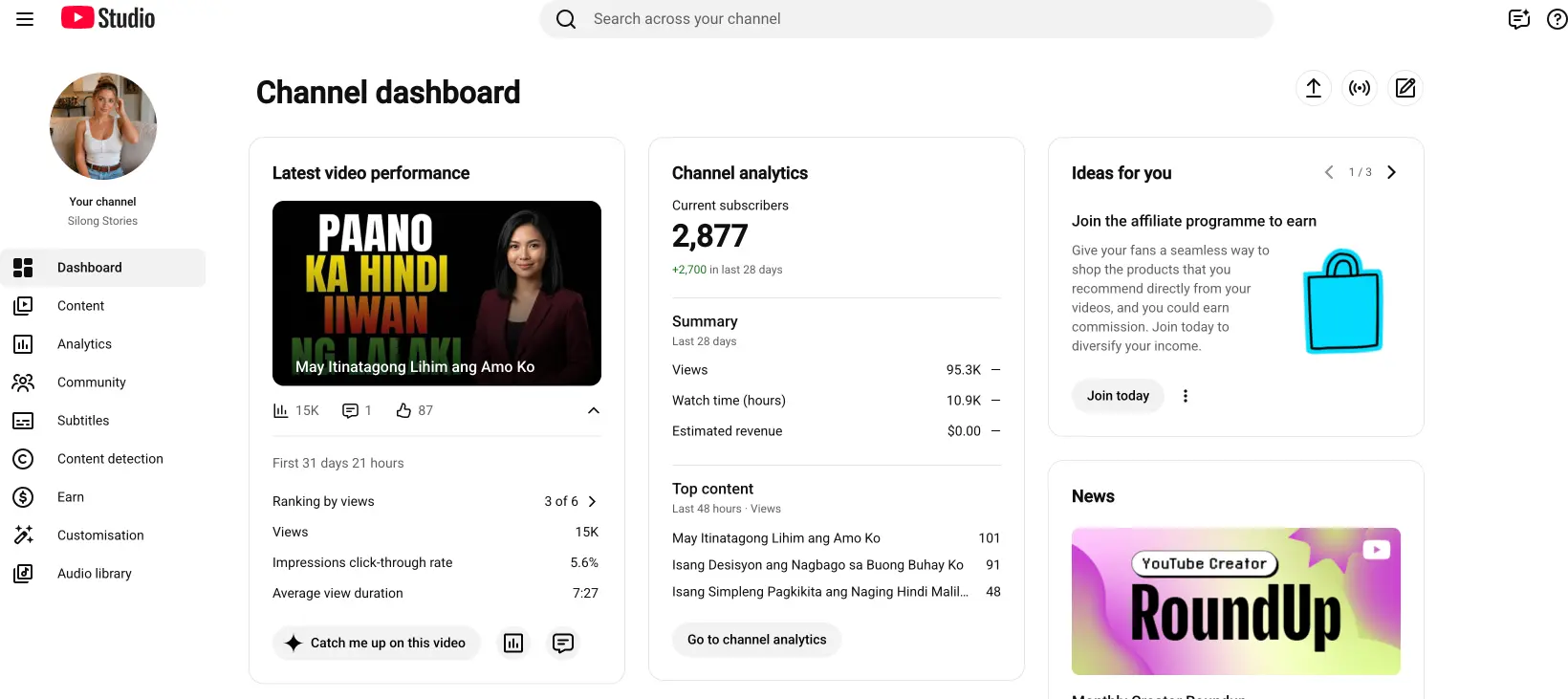1568x699 pixels.
Task: Click Go to channel analytics button
Action: (x=757, y=640)
